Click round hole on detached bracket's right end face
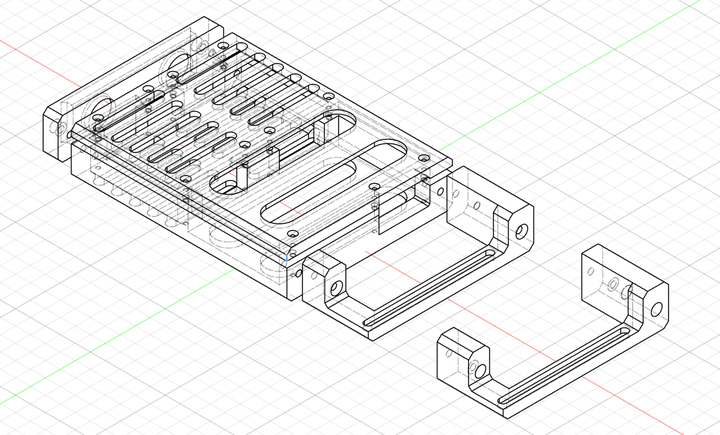The image size is (720, 435). click(x=657, y=309)
